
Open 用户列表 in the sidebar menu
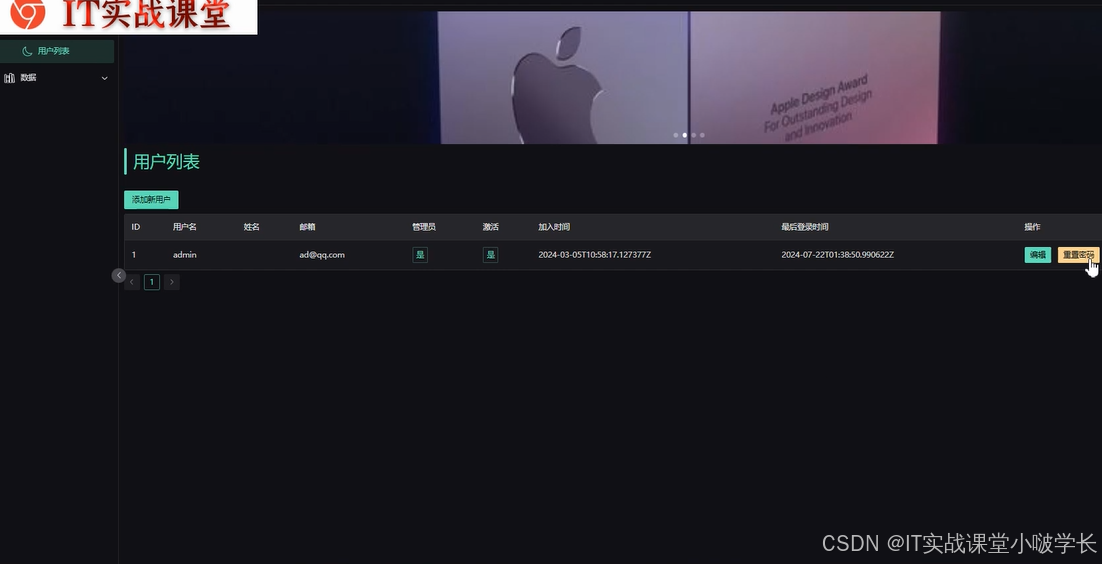pyautogui.click(x=57, y=51)
